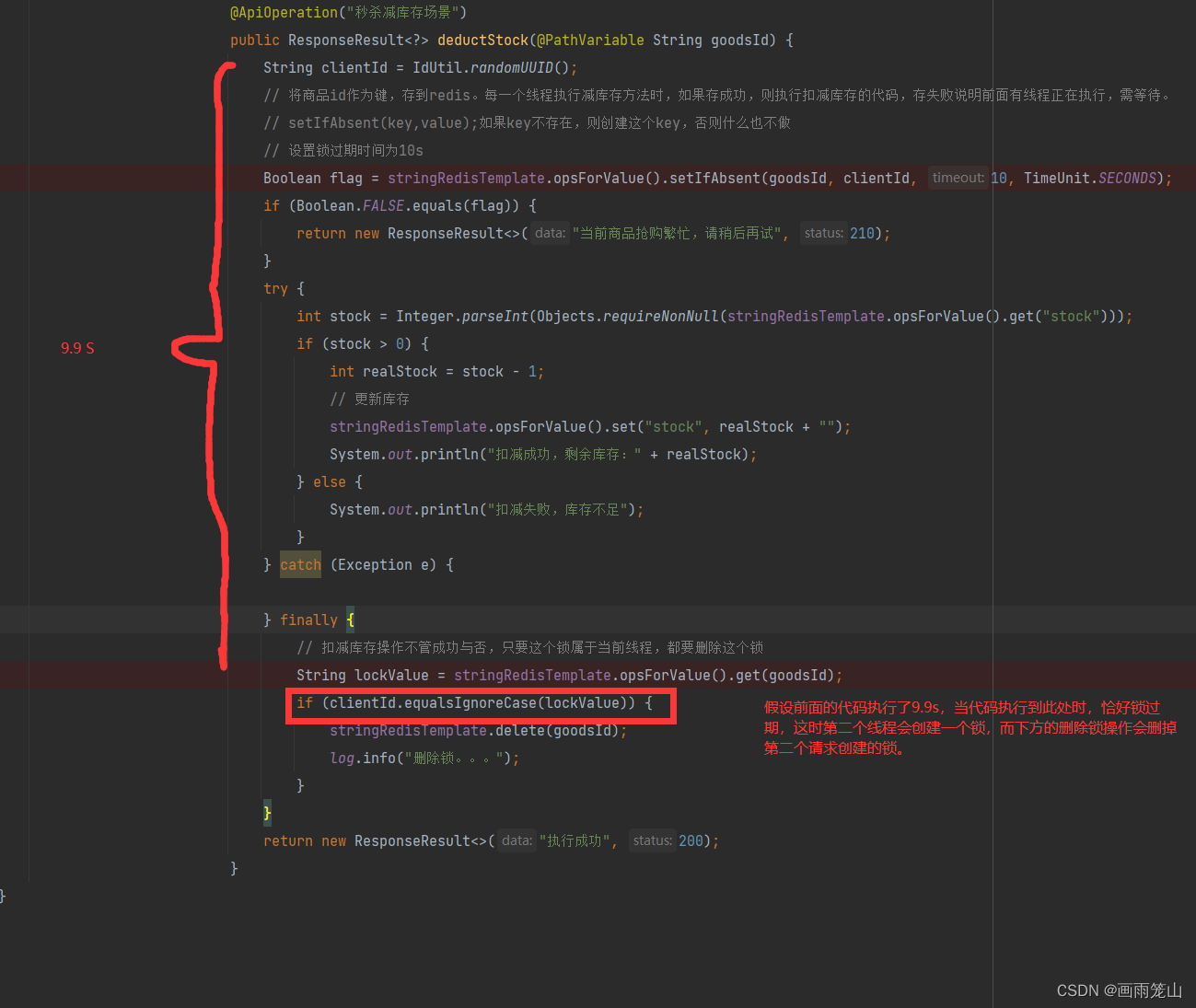Click the SECONDS constant after TimeUnit
The width and height of the screenshot is (1196, 1008).
[1127, 178]
